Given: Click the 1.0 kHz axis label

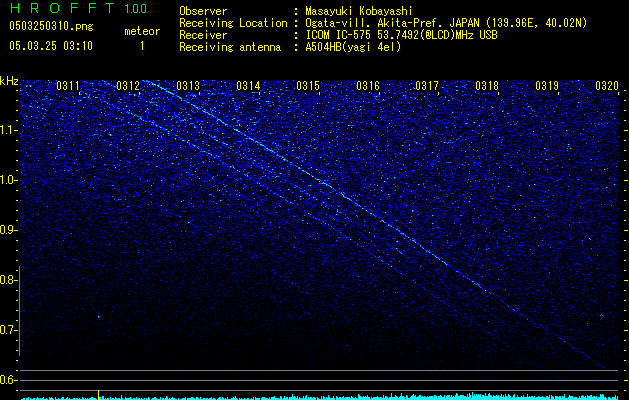Looking at the screenshot, I should click(x=8, y=180).
